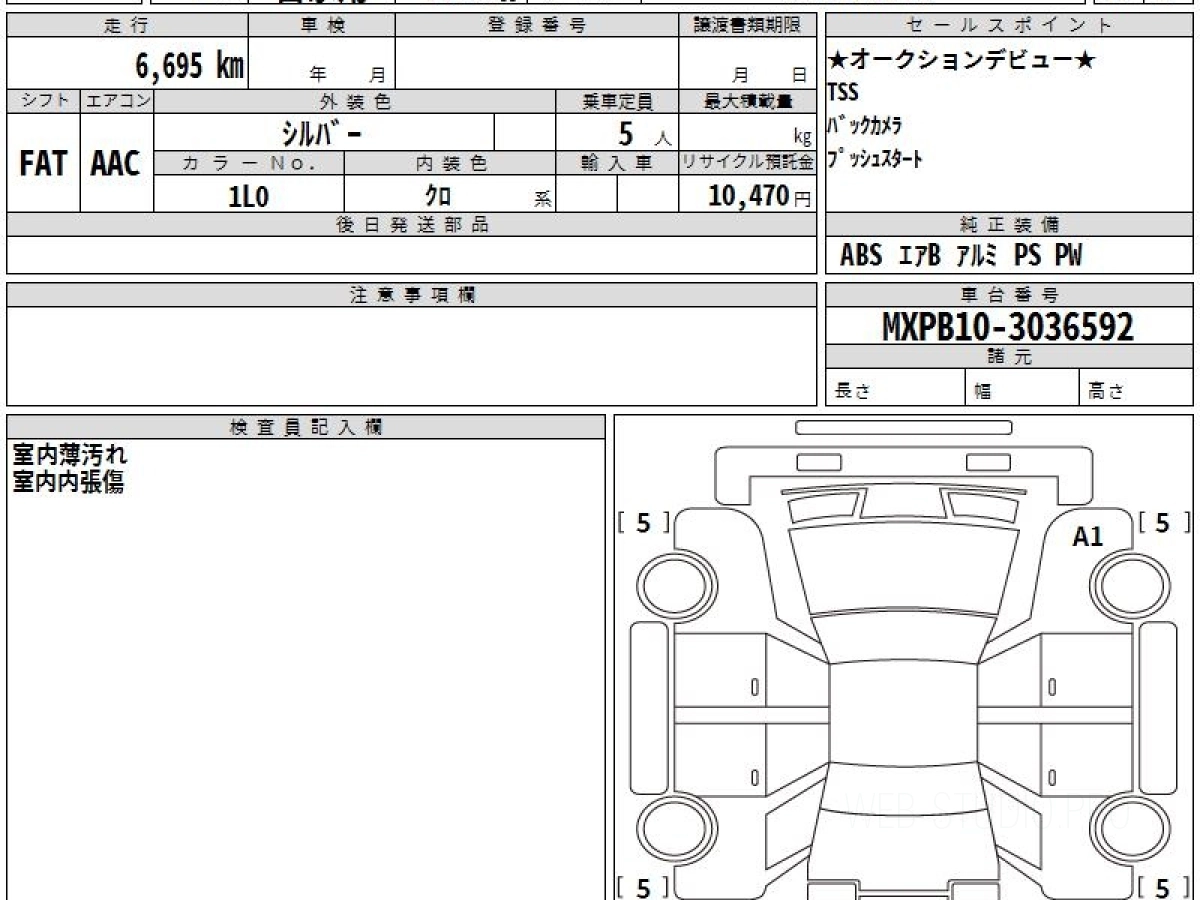Select the 輸入車 header cell
The image size is (1200, 900).
[617, 163]
